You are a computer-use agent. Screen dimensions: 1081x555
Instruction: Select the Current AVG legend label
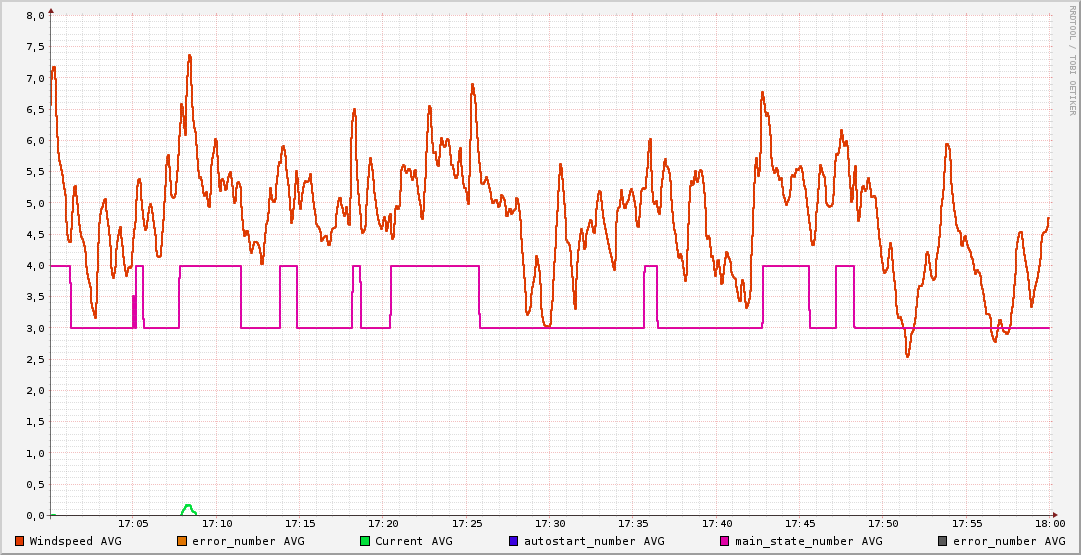413,541
